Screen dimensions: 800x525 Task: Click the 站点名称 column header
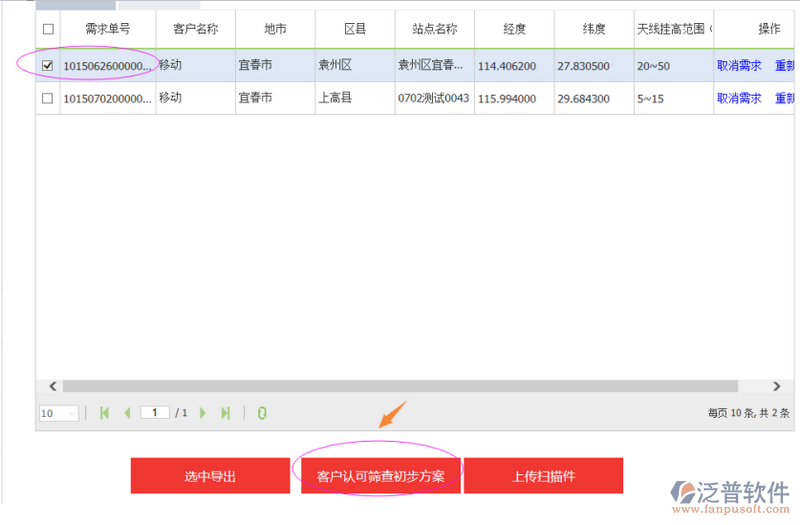click(x=434, y=30)
